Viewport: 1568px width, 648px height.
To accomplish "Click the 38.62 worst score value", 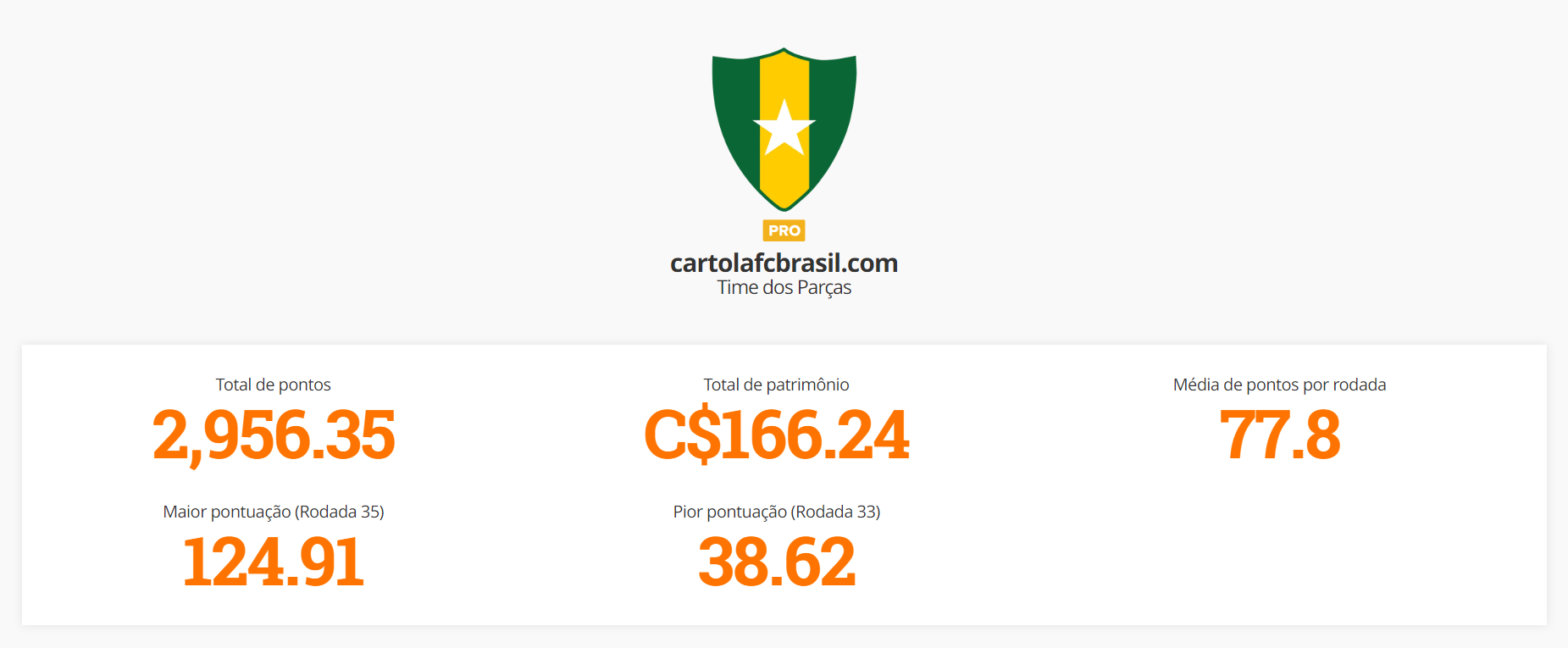I will (777, 562).
